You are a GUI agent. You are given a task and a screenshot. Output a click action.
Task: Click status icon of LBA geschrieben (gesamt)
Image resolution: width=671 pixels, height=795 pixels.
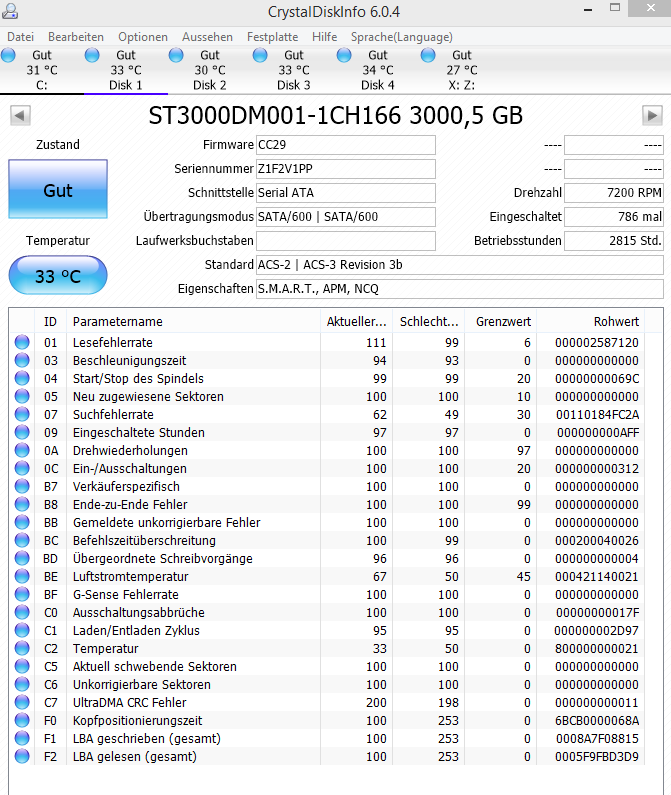click(x=22, y=738)
